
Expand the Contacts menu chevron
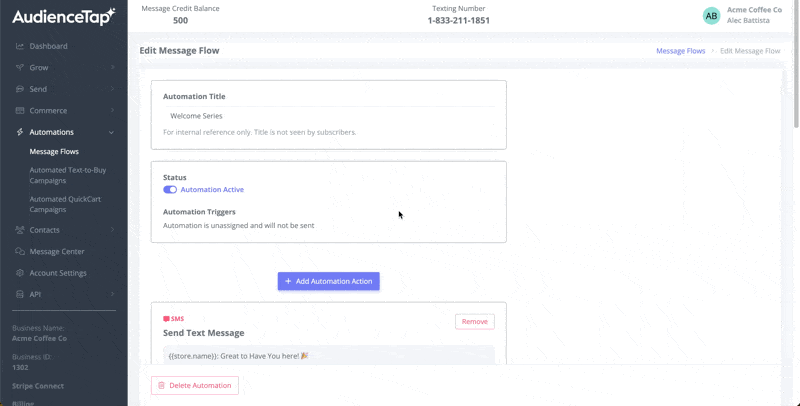(x=112, y=230)
